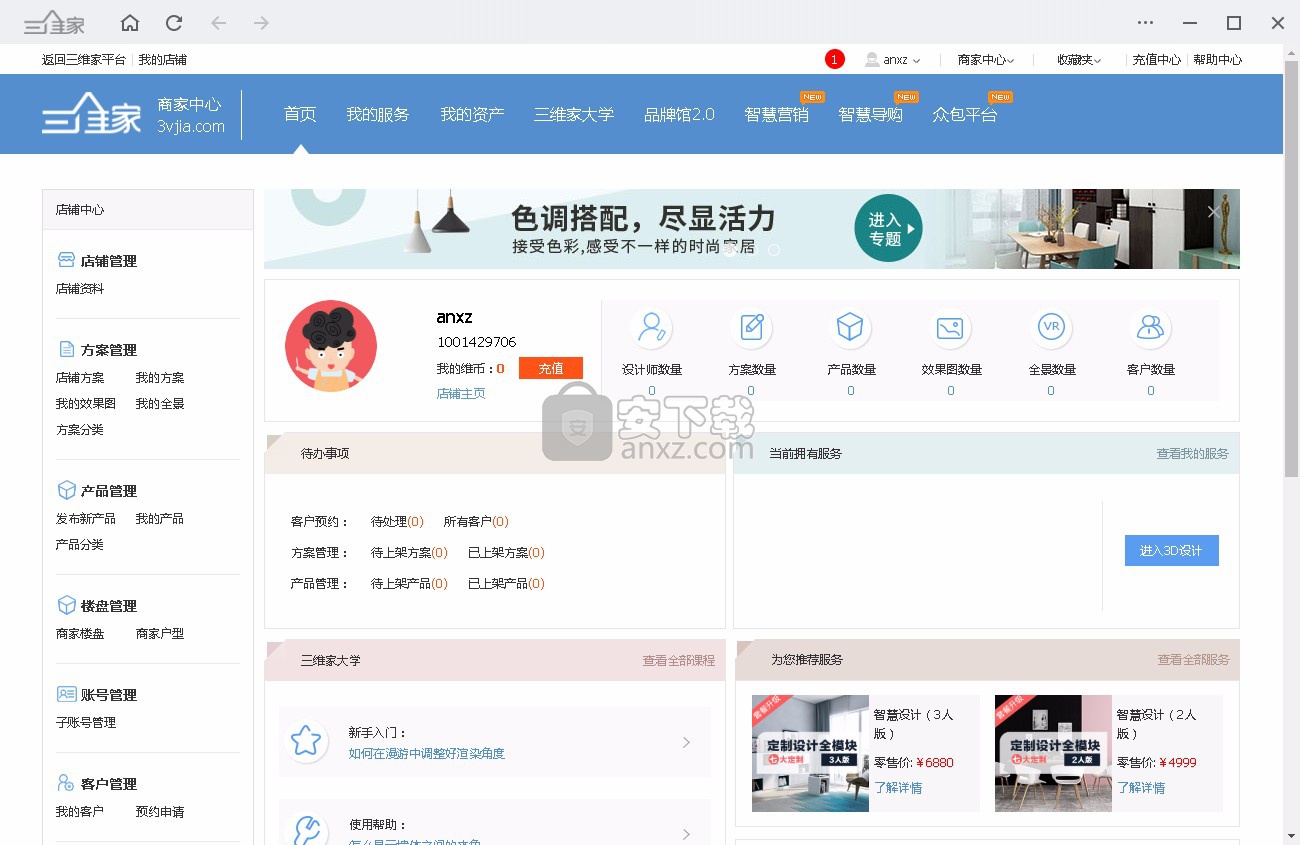Click the 进入3D设计 button
This screenshot has height=845, width=1300.
[x=1171, y=550]
